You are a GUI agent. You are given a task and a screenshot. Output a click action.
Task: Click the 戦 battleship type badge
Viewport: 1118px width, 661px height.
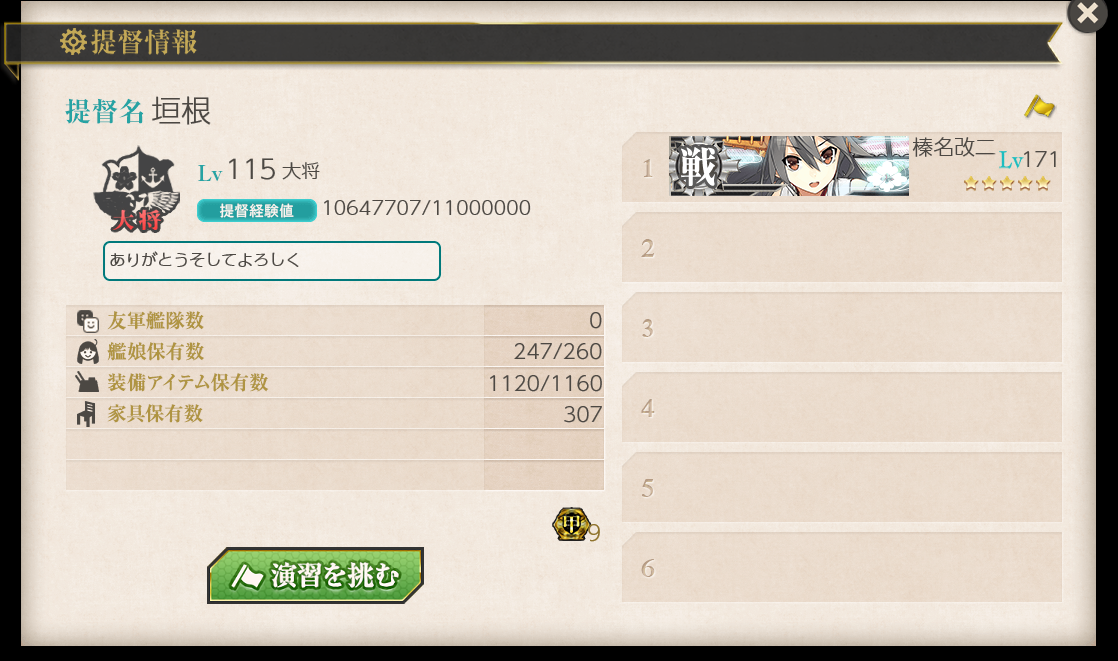coord(697,166)
